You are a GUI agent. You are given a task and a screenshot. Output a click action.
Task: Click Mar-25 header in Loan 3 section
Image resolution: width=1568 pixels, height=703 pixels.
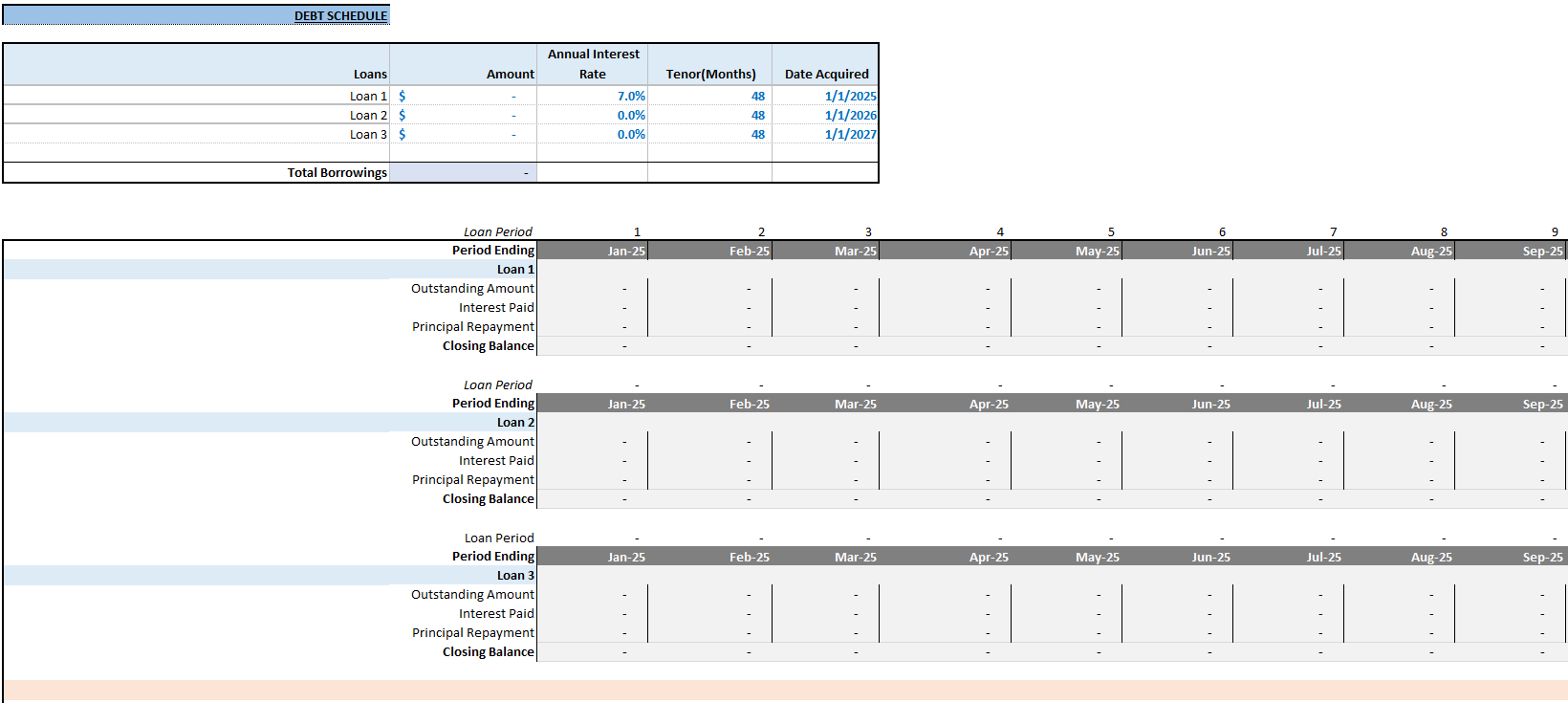826,557
